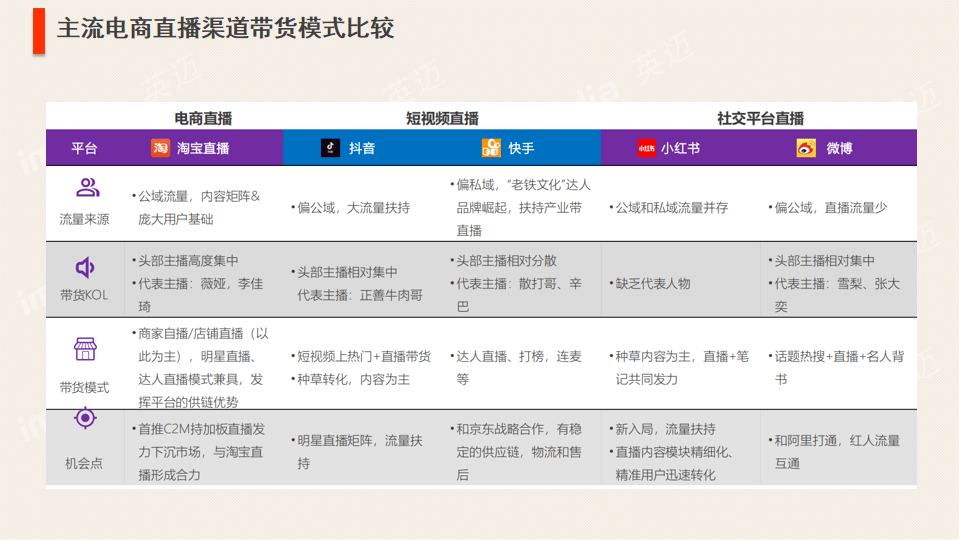Click bullet 代表主播：雪梨、张大奕
The width and height of the screenshot is (960, 540).
click(834, 295)
